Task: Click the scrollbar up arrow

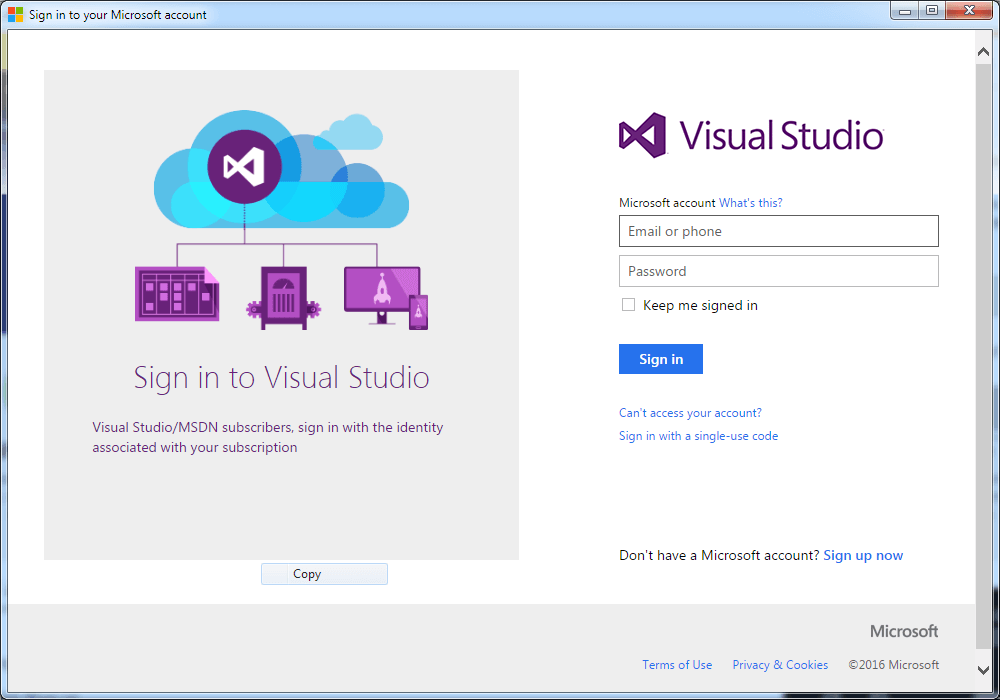Action: pos(983,52)
